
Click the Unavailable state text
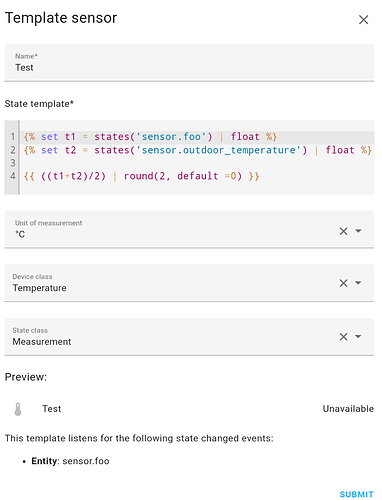pos(348,409)
